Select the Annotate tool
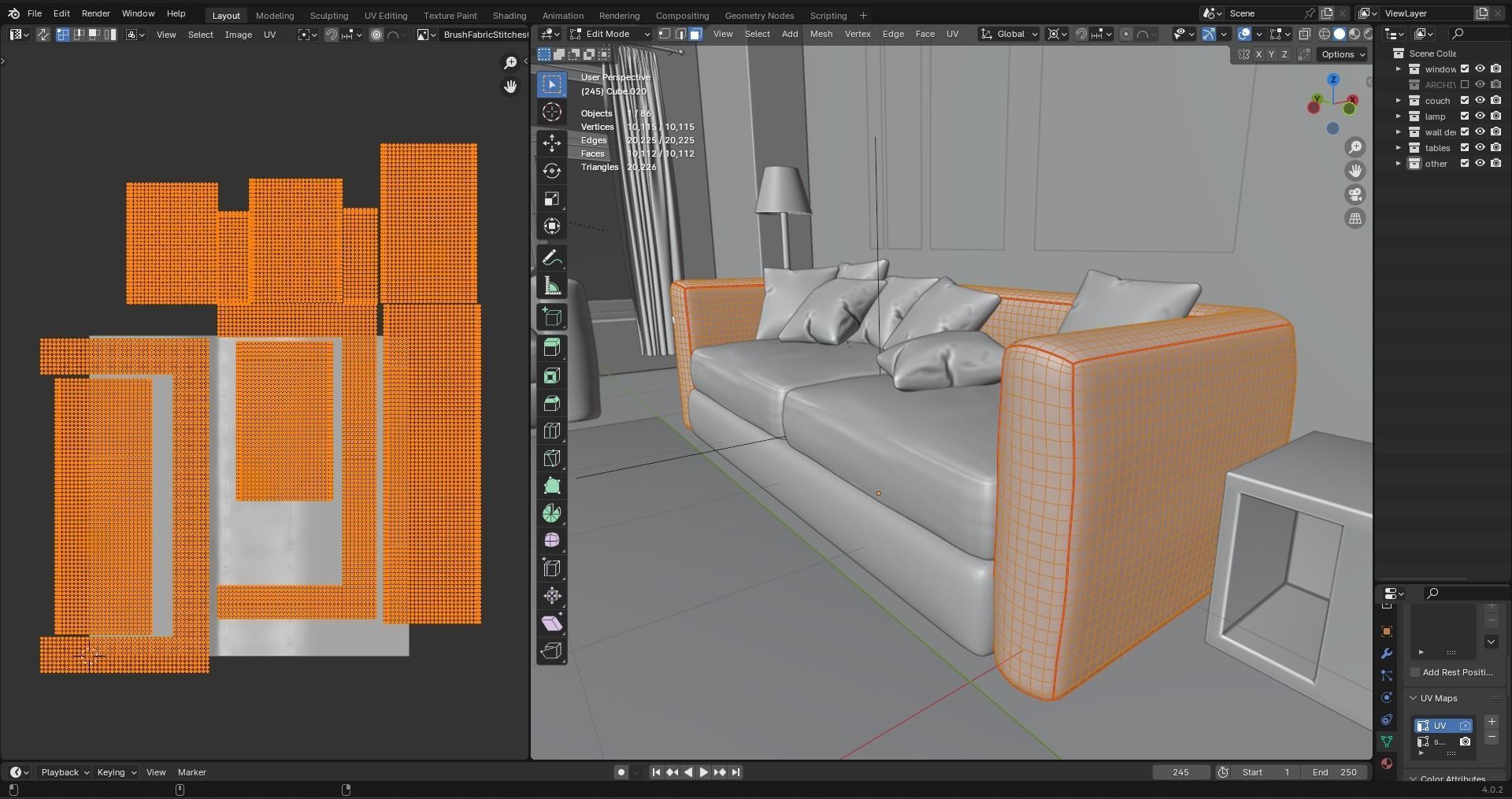1512x799 pixels. 552,257
